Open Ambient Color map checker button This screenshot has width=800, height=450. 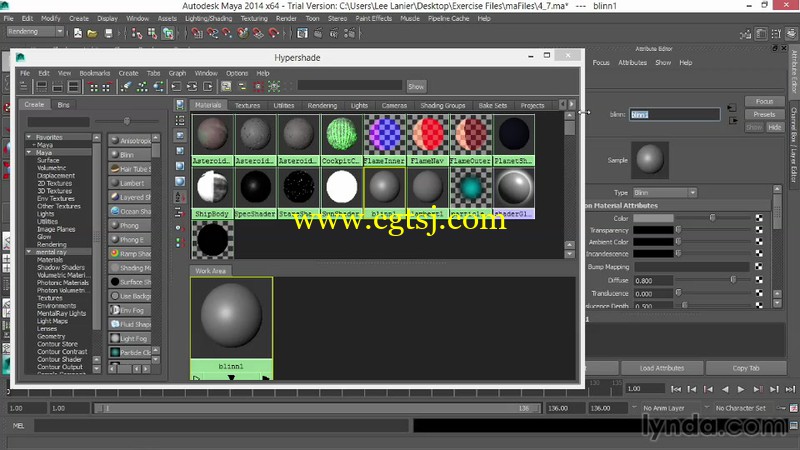[x=759, y=242]
